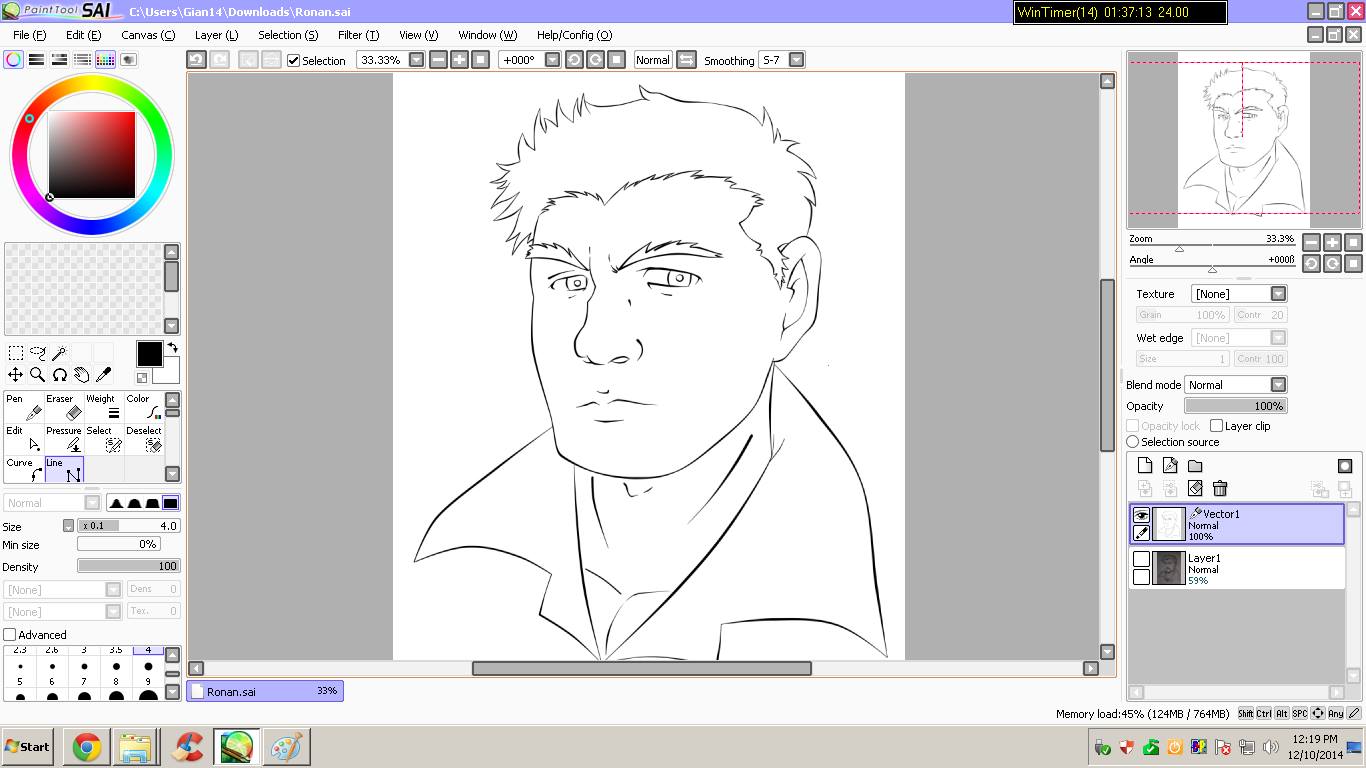The height and width of the screenshot is (768, 1366).
Task: Select the Layer1 layer row
Action: coord(1237,568)
